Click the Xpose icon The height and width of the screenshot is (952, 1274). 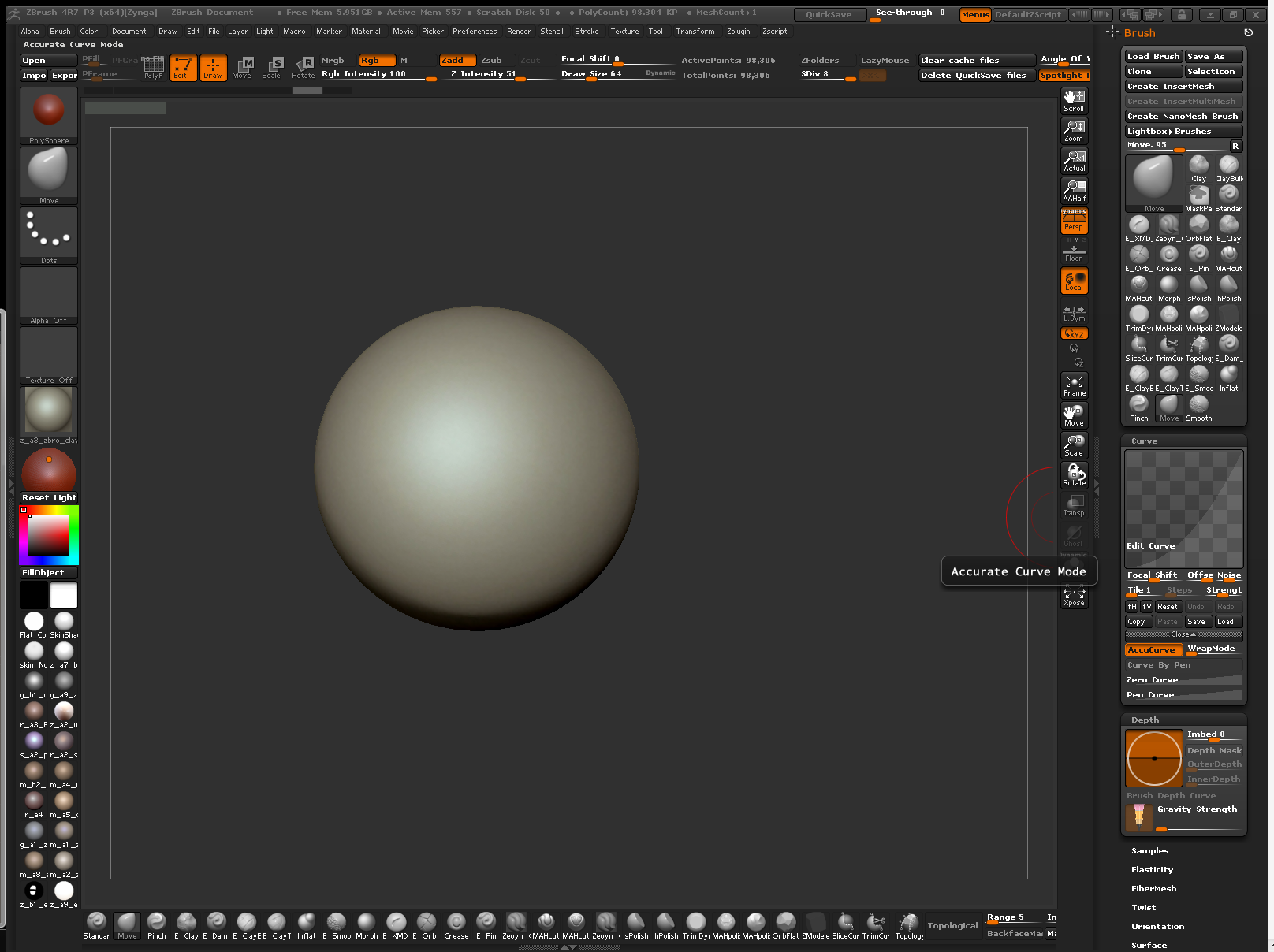pyautogui.click(x=1074, y=597)
